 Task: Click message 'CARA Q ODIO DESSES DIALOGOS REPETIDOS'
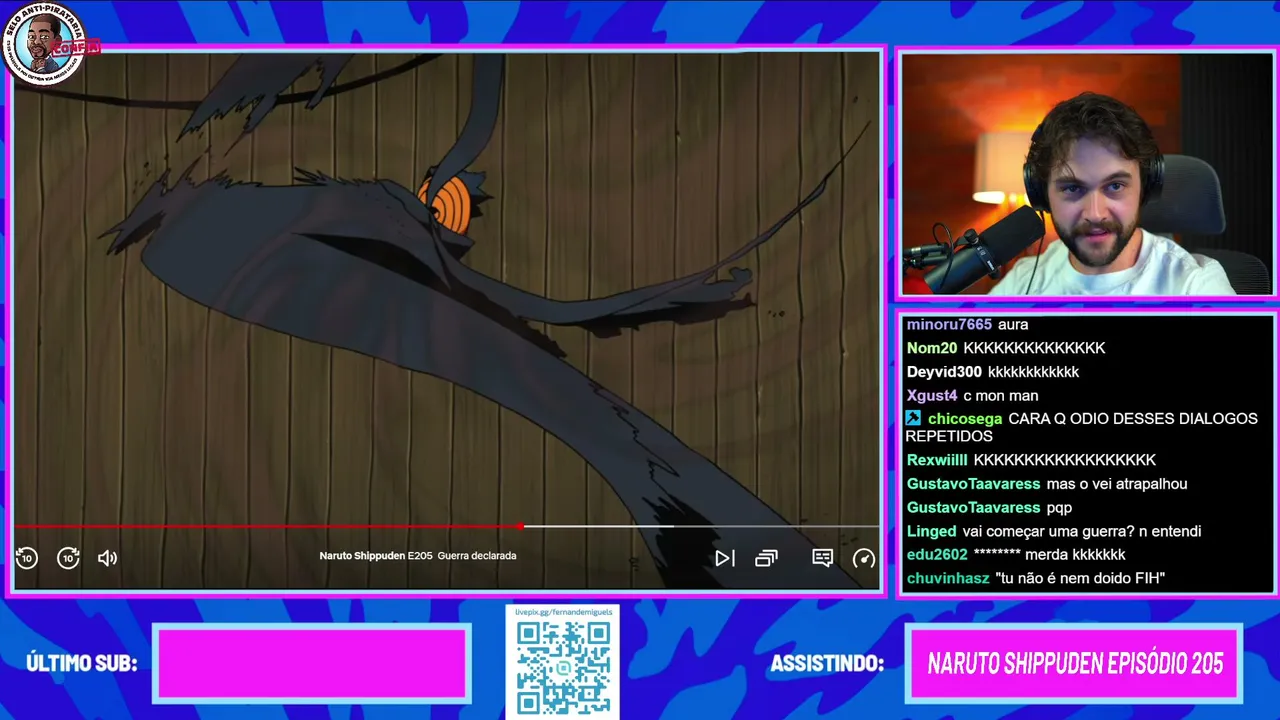tap(1082, 427)
